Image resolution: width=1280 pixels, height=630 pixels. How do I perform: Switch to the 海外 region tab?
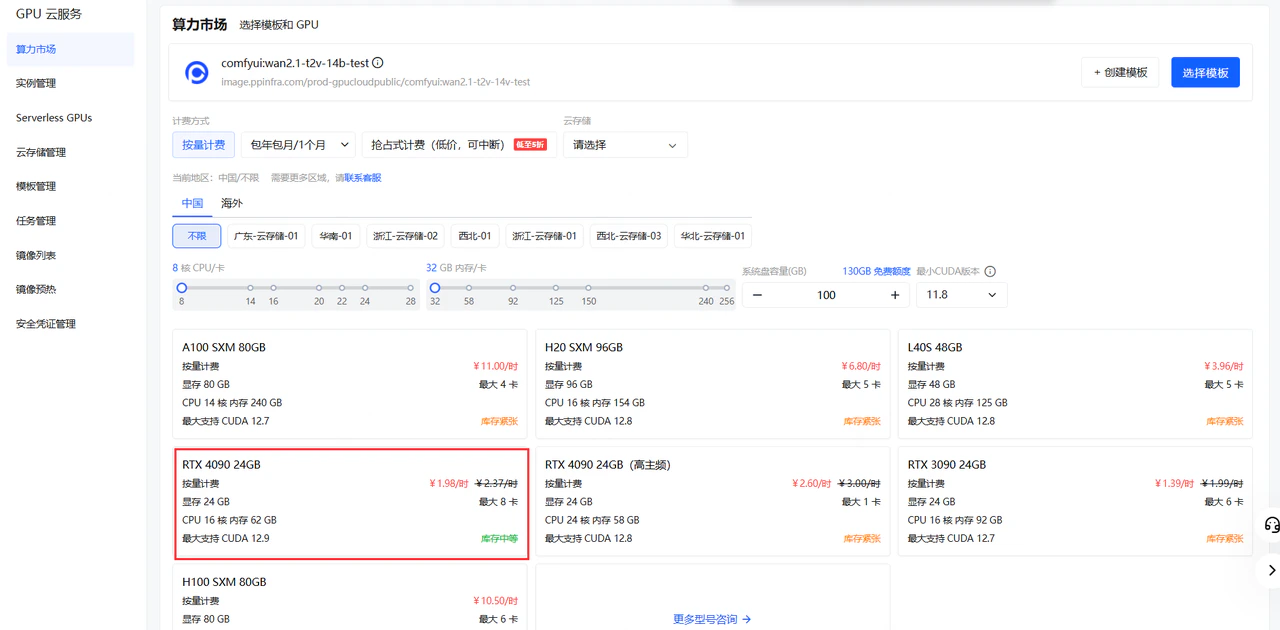point(232,203)
